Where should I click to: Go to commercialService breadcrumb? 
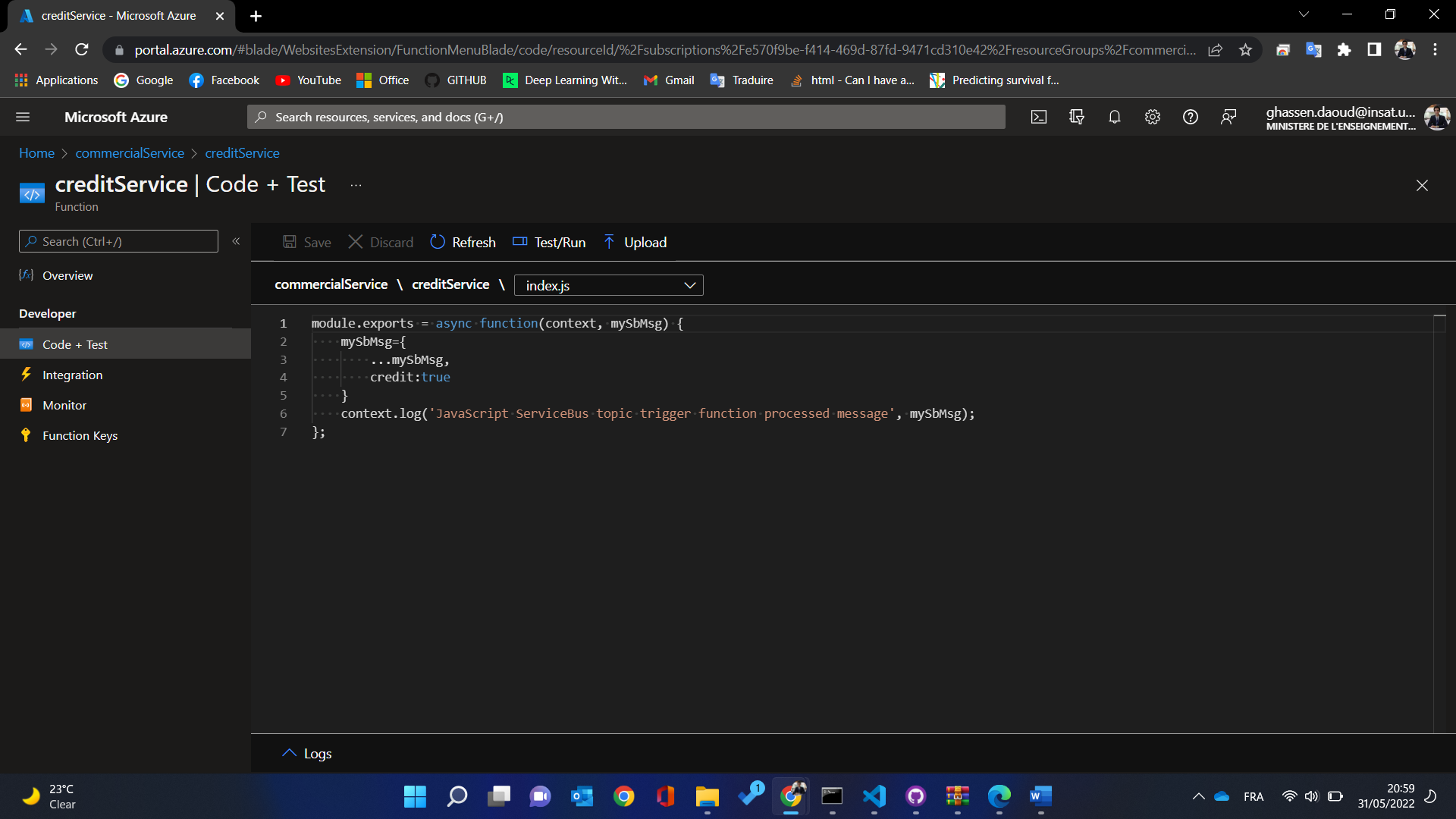click(x=130, y=152)
